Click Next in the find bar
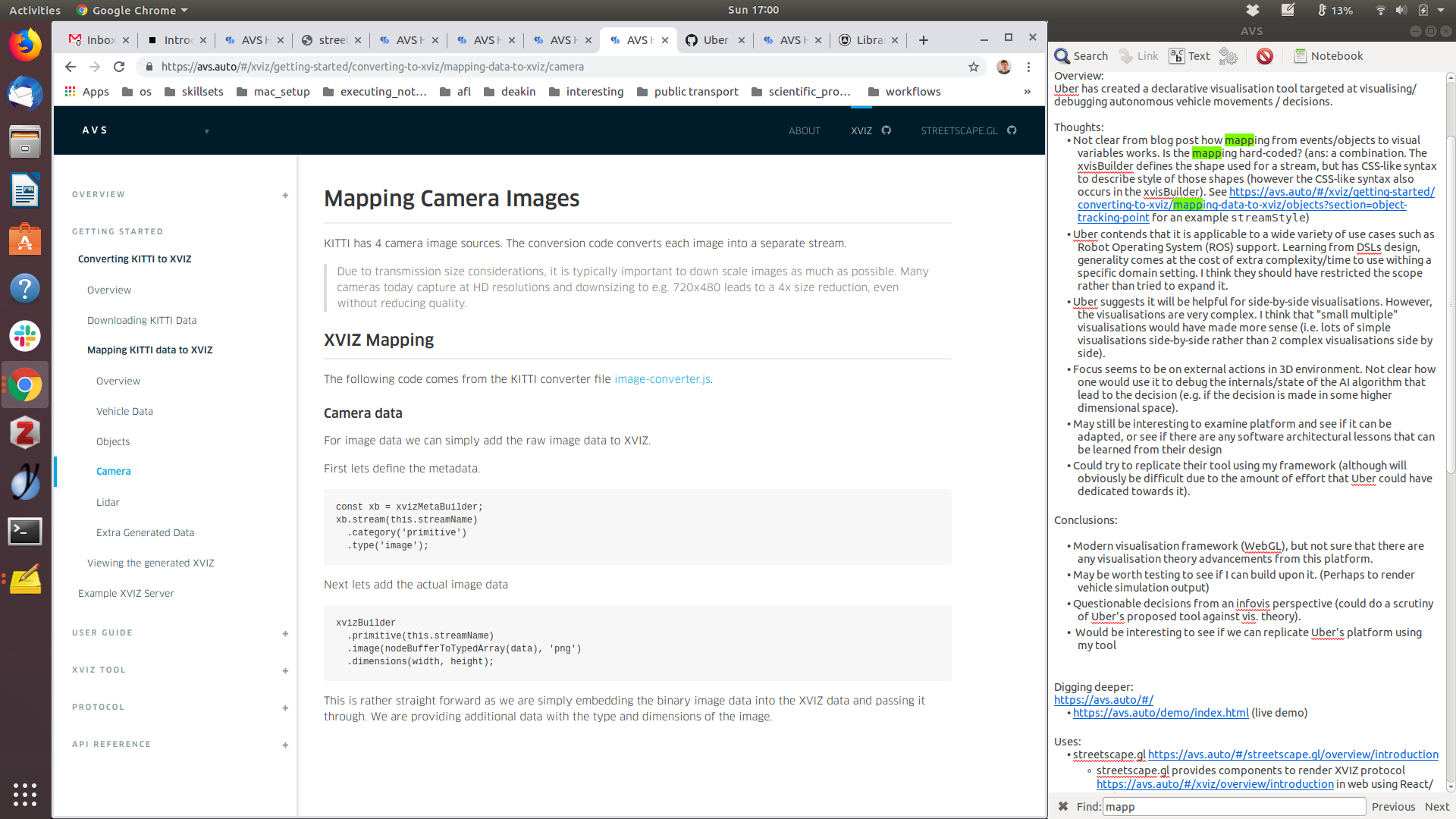 [1436, 806]
